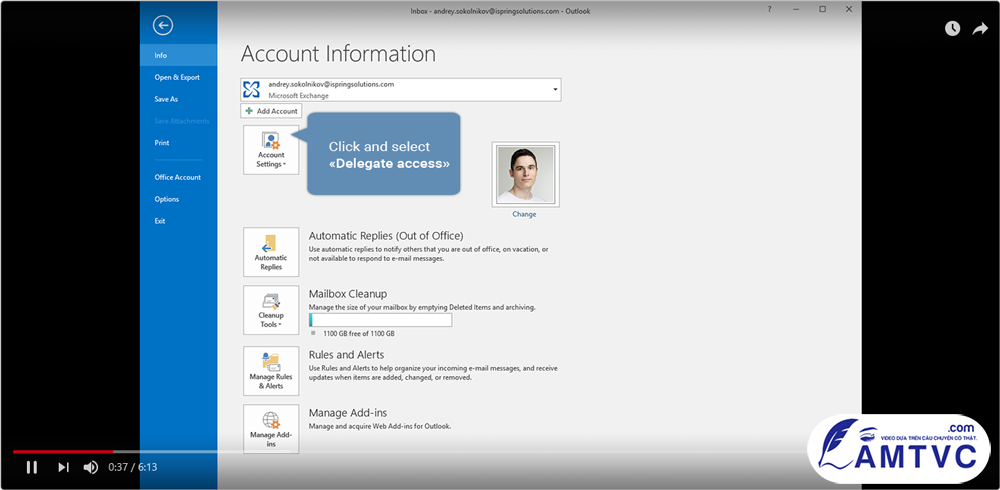Mute the video volume
1000x490 pixels.
pos(91,467)
